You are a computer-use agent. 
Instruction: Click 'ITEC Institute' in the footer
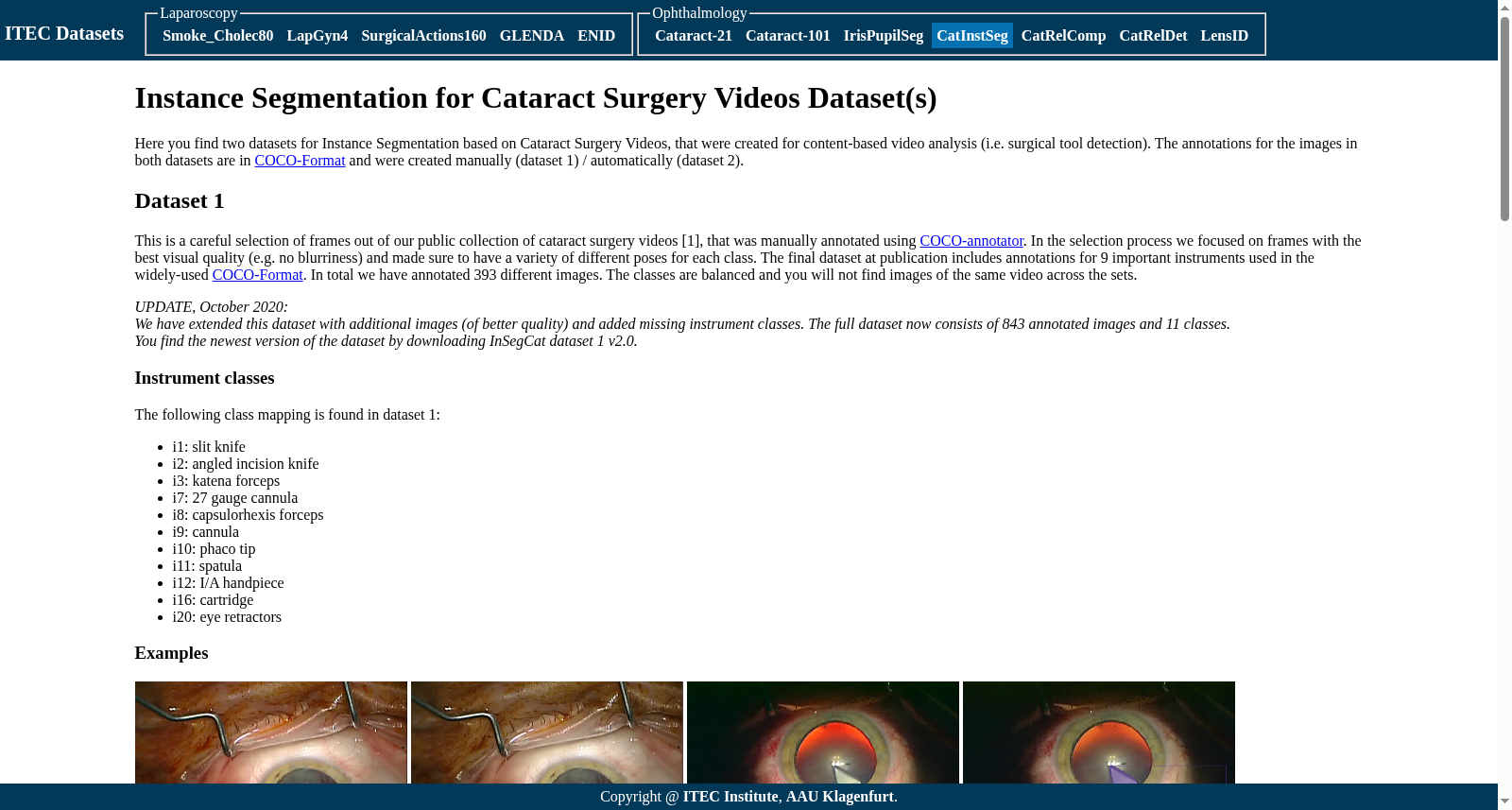[730, 797]
